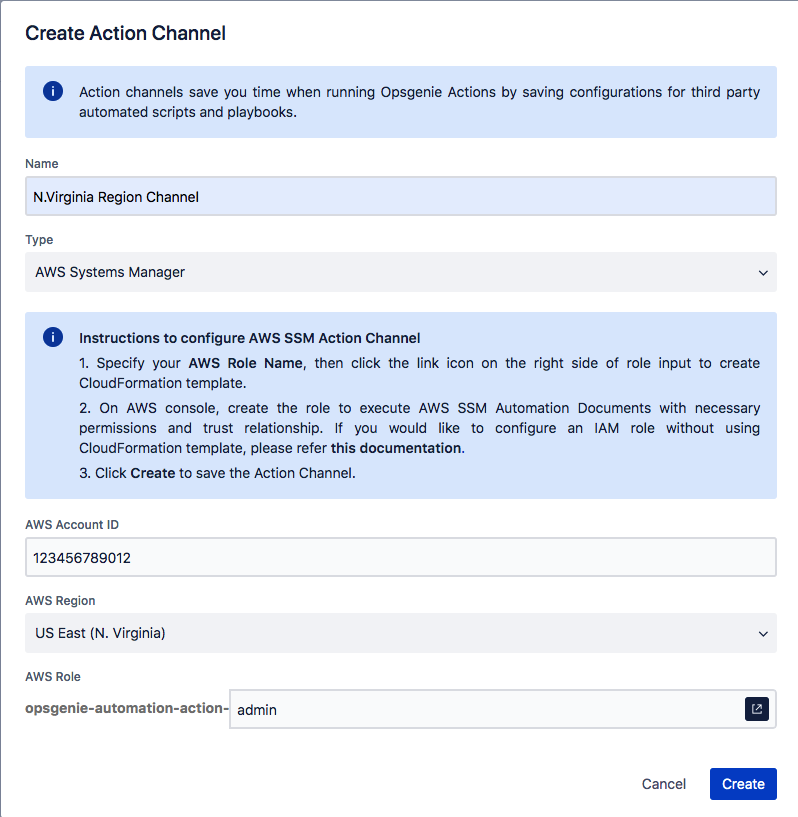
Task: Click the bold 'AWS Role Name' text in step 1
Action: click(x=245, y=363)
